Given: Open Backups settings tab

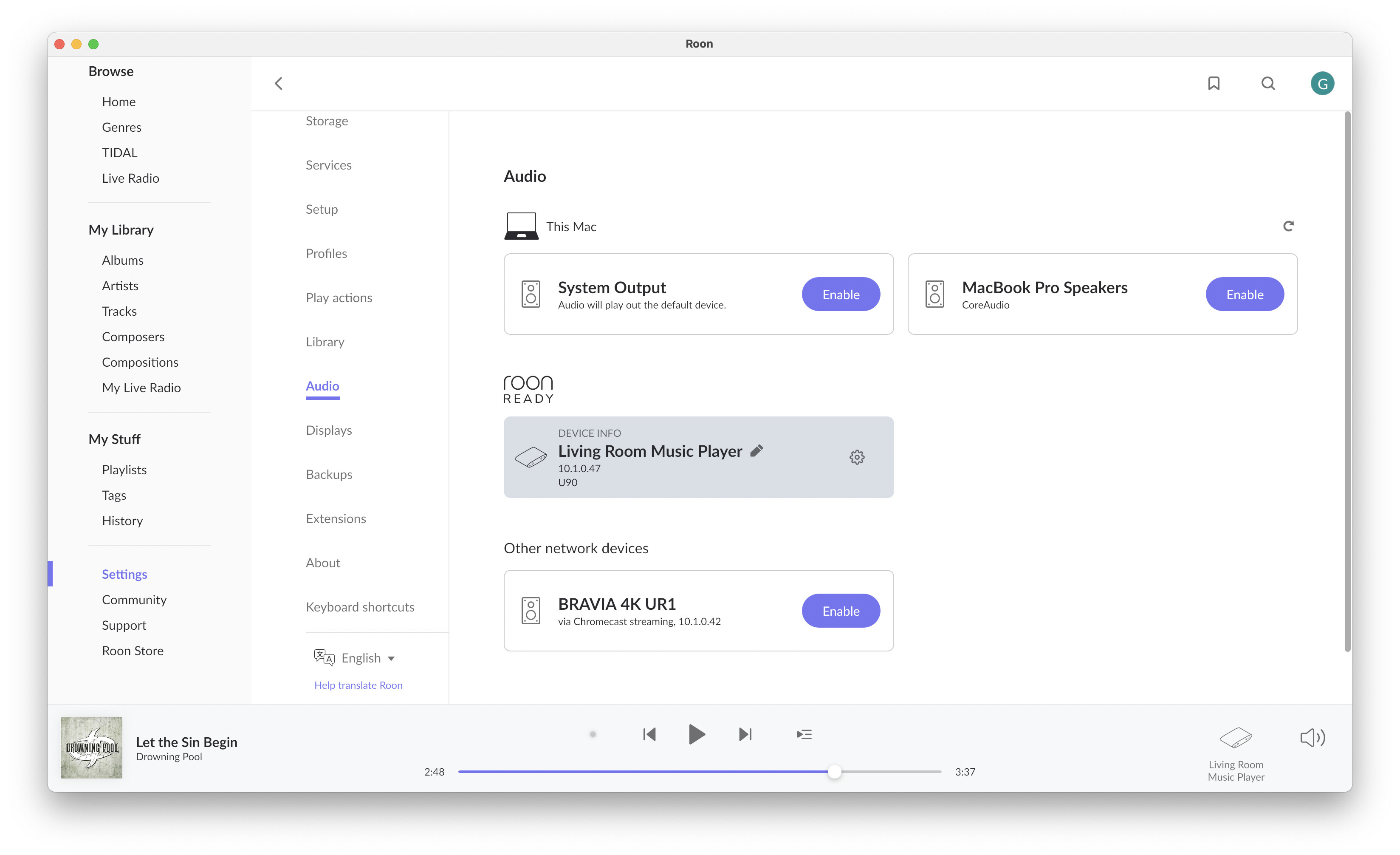Looking at the screenshot, I should [329, 474].
